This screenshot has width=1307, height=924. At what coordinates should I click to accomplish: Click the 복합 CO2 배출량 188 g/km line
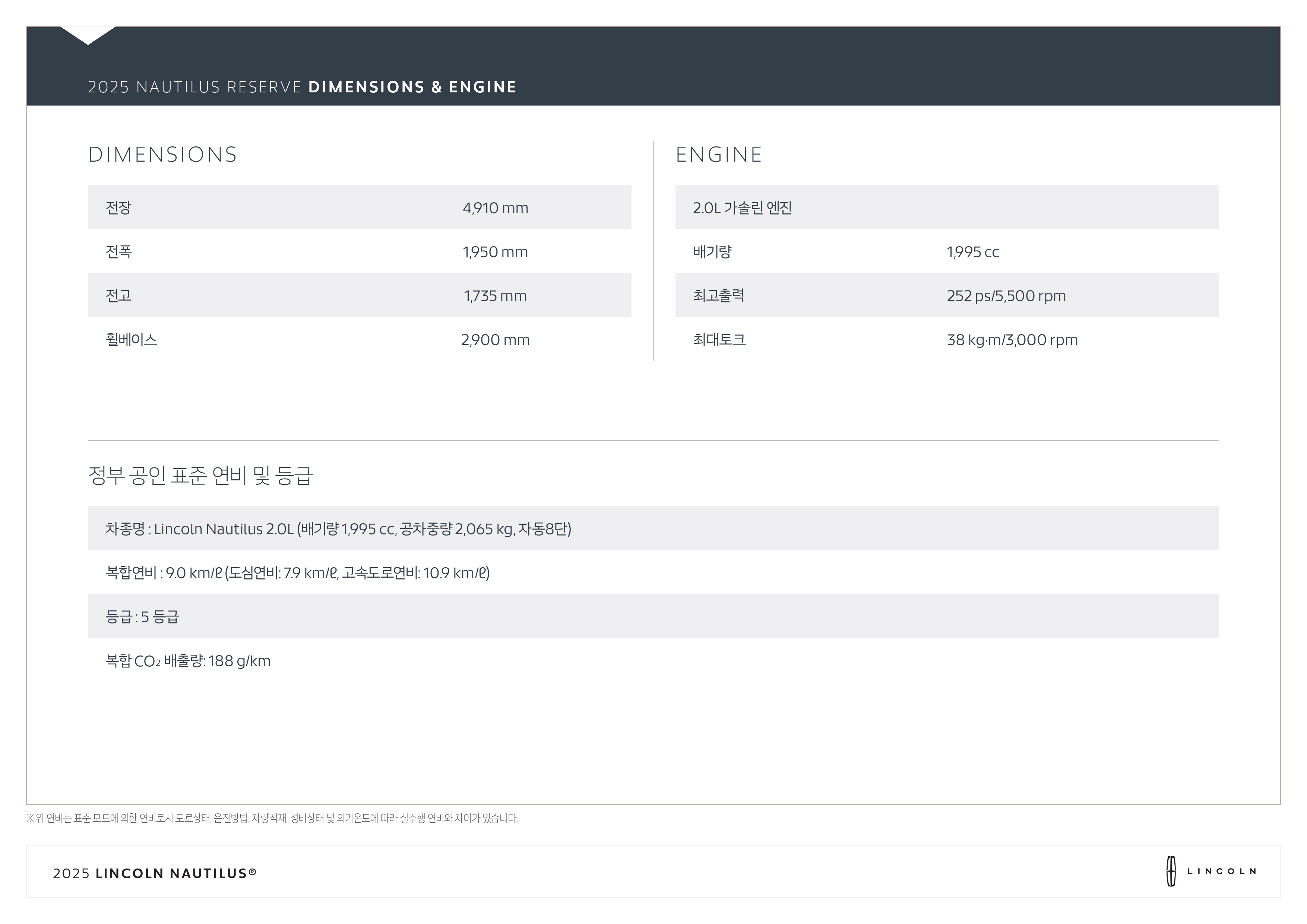pyautogui.click(x=188, y=661)
